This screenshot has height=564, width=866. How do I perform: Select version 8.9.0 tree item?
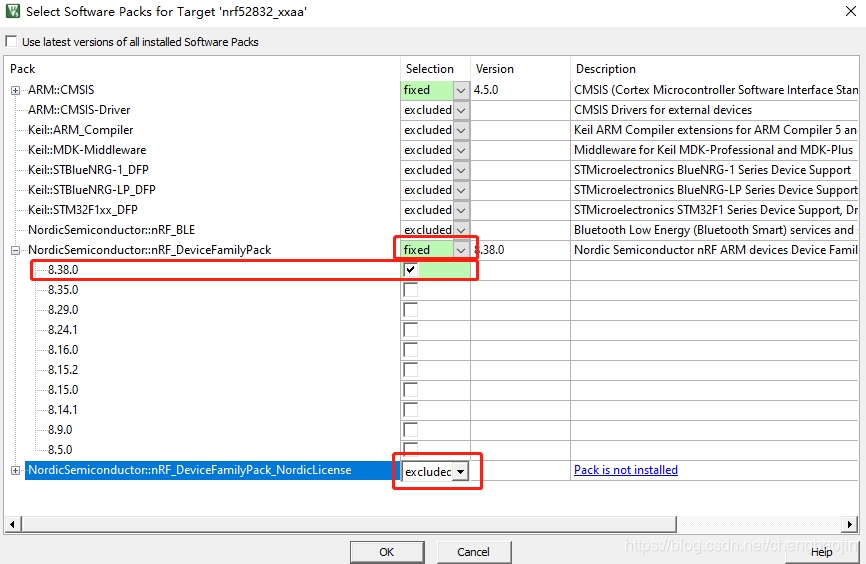(60, 429)
